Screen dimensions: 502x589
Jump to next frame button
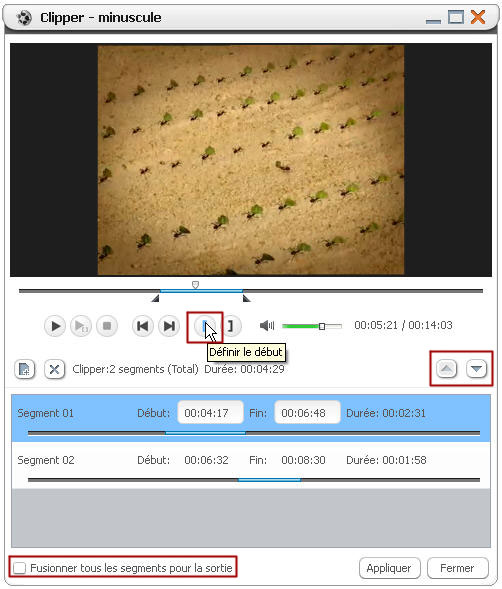point(169,326)
